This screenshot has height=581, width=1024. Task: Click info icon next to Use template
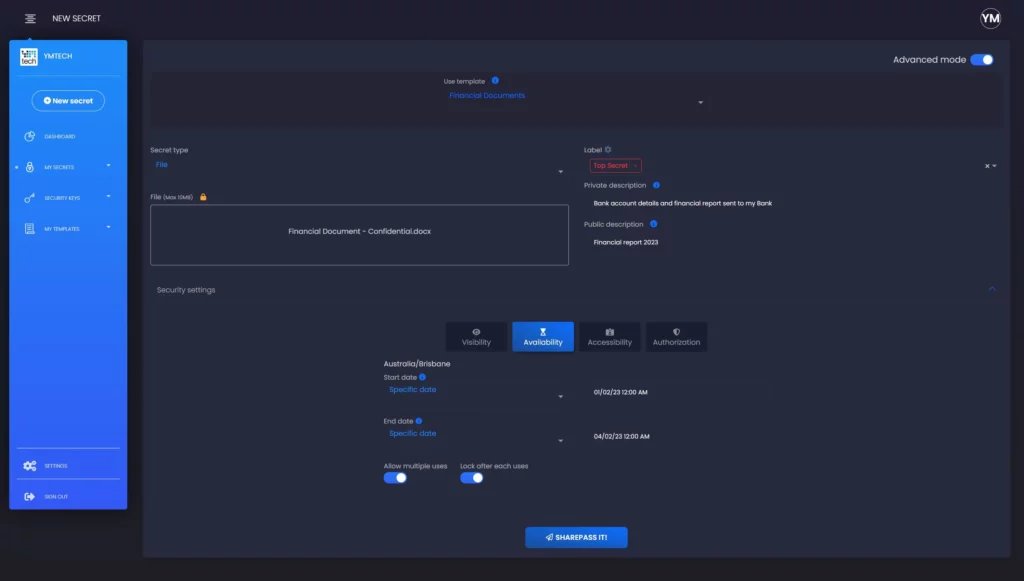click(x=496, y=81)
